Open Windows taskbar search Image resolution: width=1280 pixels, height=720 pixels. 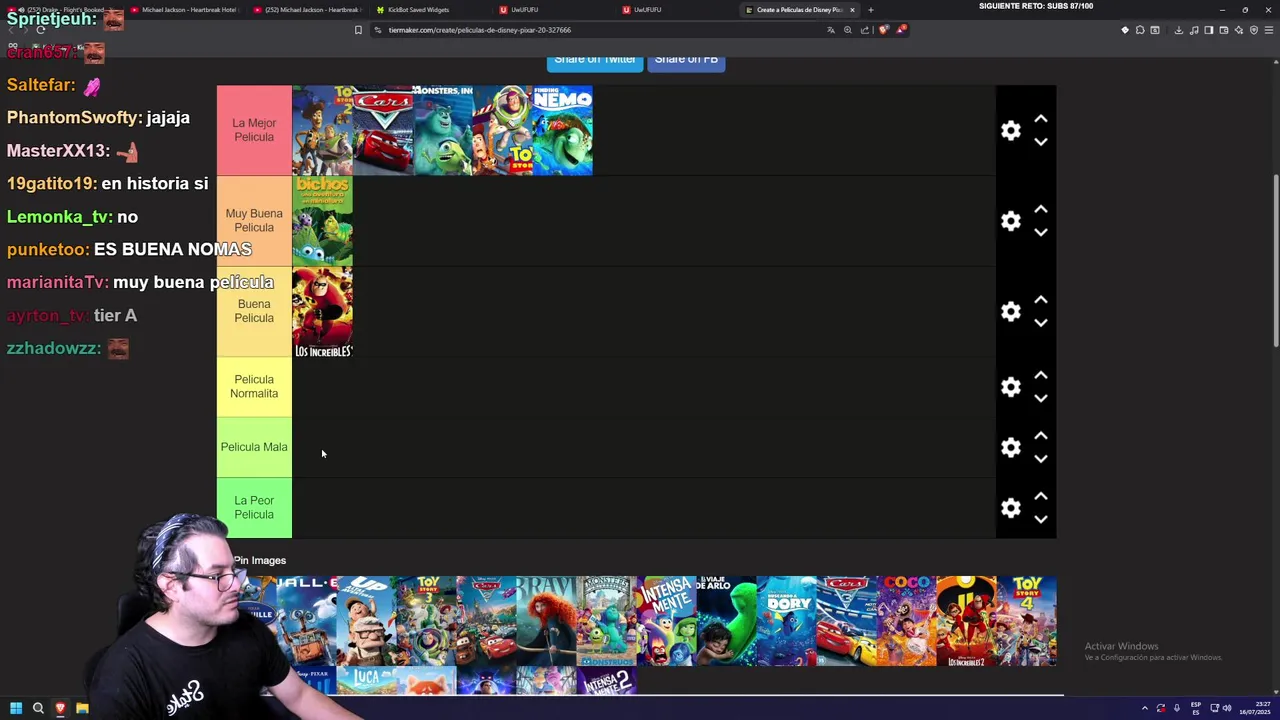tap(38, 708)
